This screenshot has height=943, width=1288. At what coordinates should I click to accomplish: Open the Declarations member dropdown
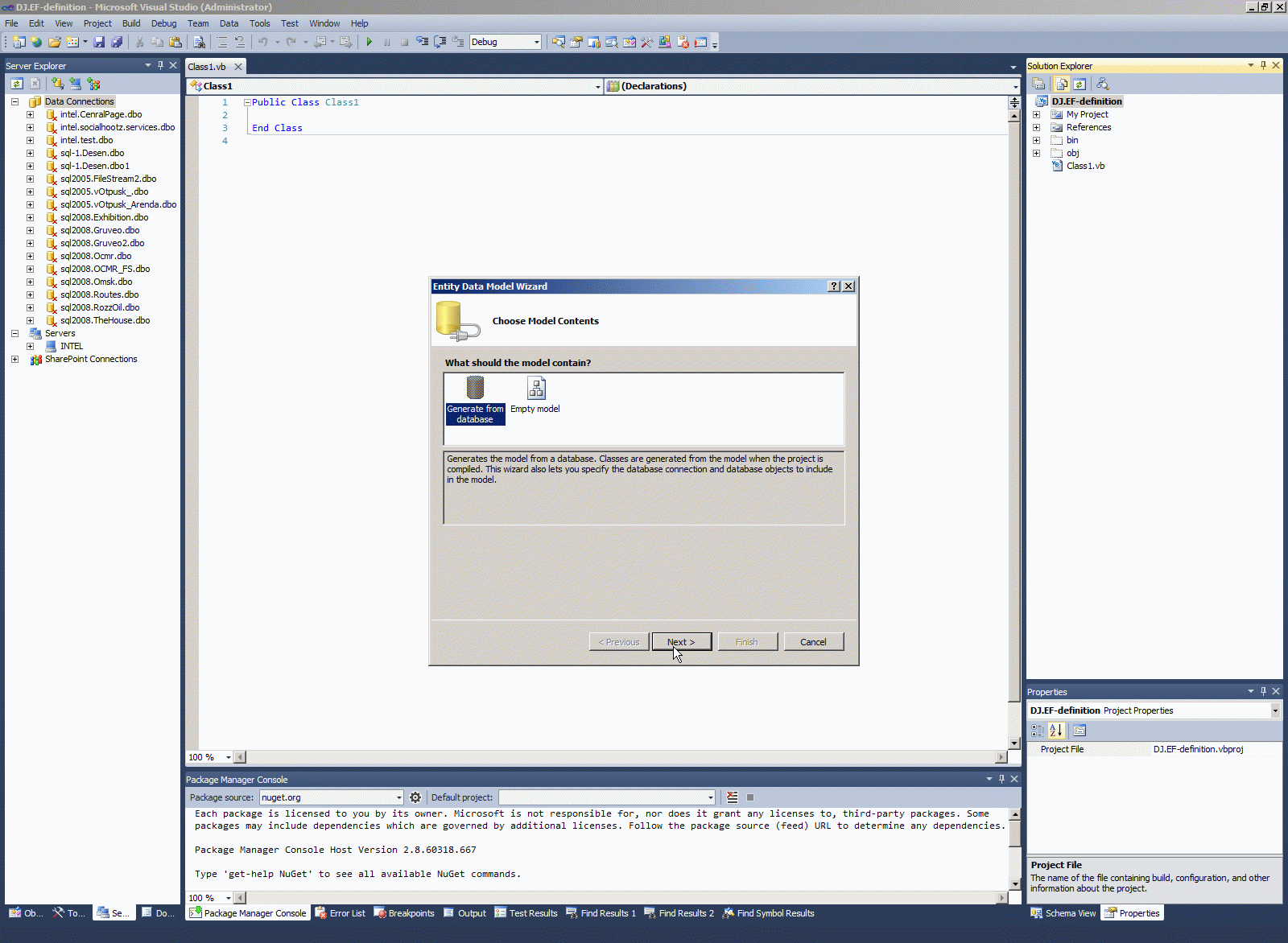[1015, 86]
